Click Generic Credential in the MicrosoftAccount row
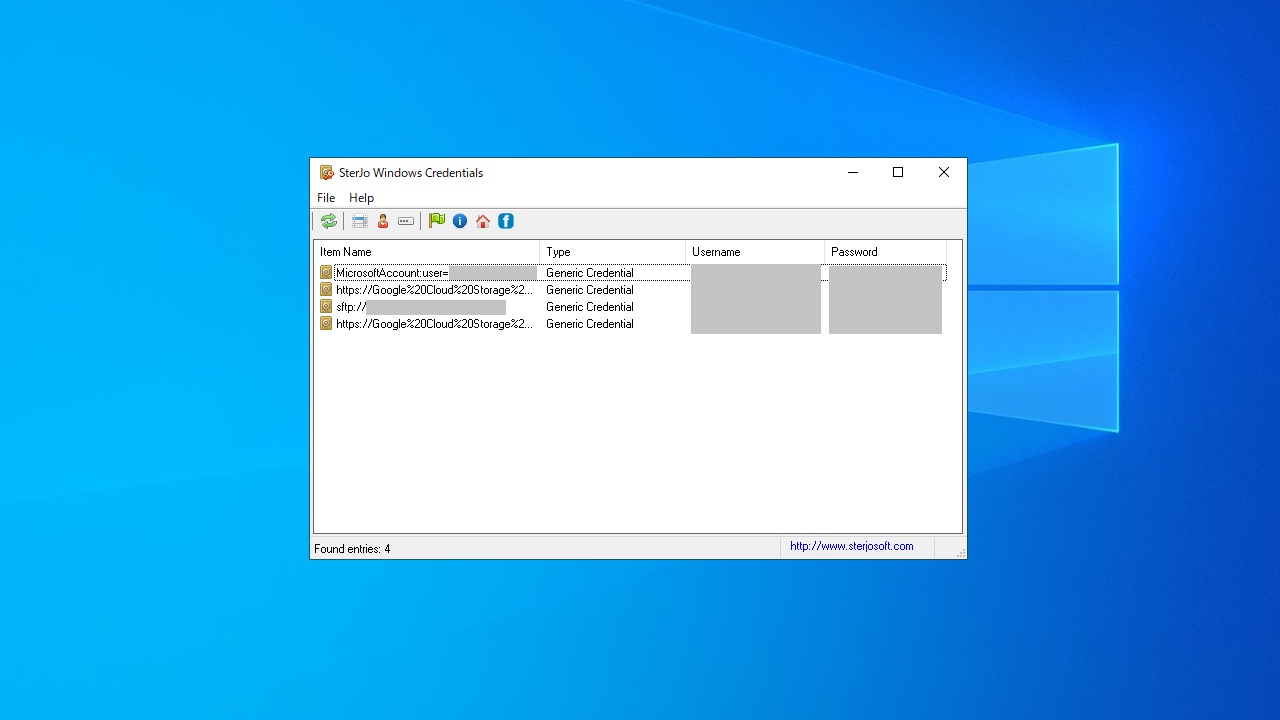Screen dimensions: 1280x720 tap(590, 273)
